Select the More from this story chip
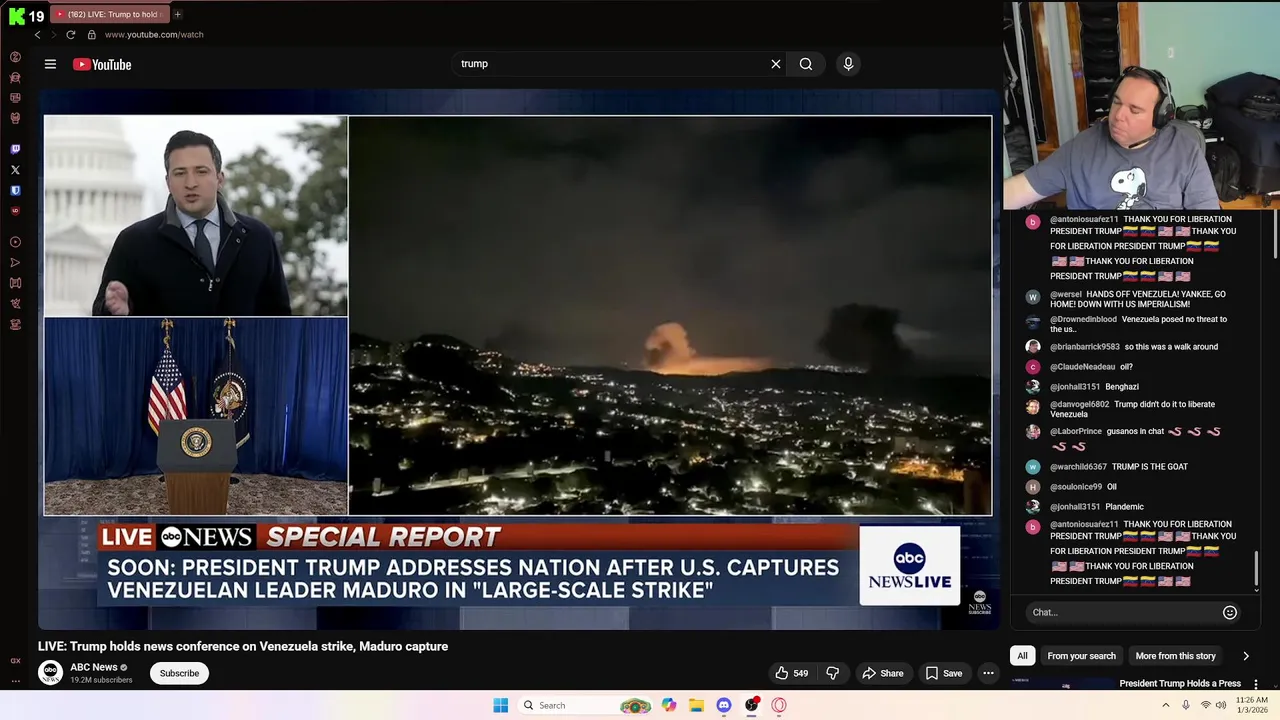 pos(1175,656)
